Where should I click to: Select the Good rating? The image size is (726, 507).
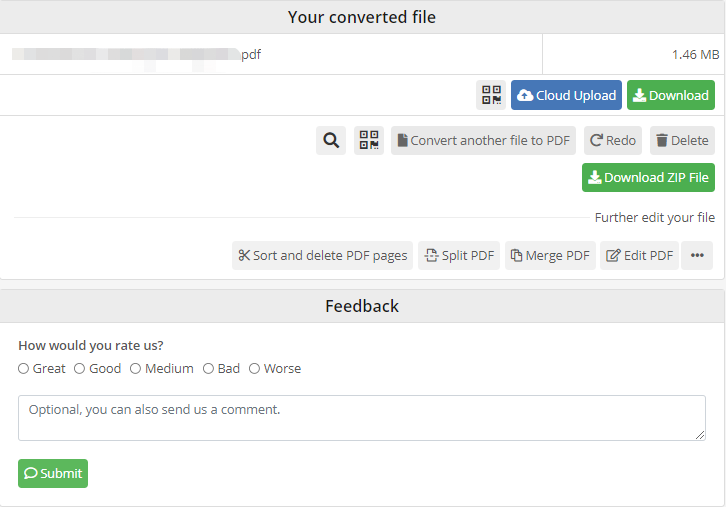click(80, 369)
